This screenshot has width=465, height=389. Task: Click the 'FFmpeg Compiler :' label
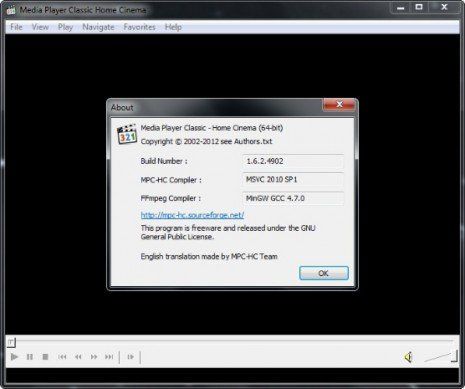tap(171, 198)
